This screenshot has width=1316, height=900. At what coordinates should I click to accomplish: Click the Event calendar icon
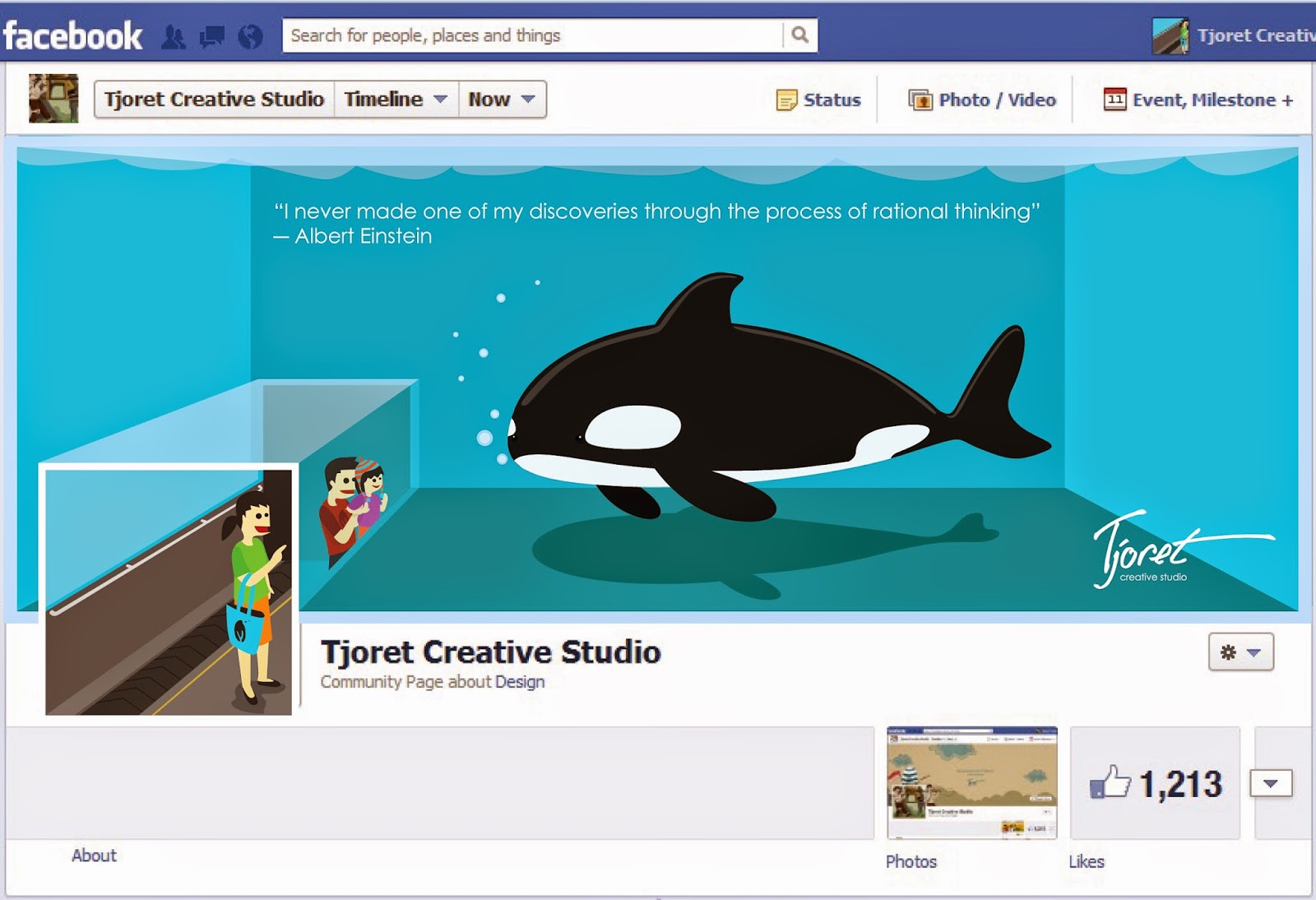pos(1114,100)
